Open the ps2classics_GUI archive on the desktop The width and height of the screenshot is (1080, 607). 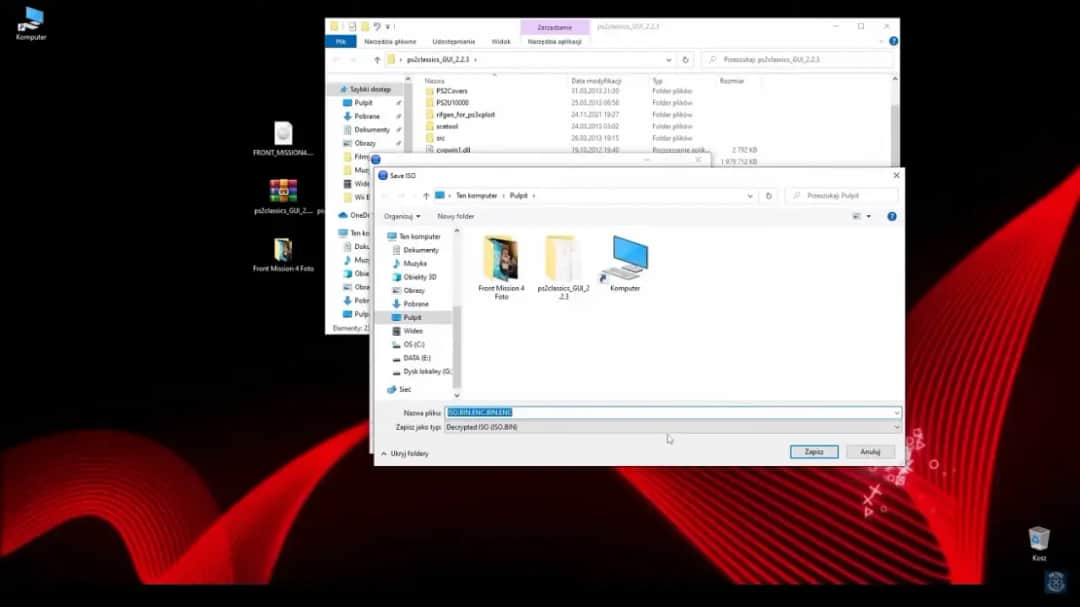tap(284, 190)
